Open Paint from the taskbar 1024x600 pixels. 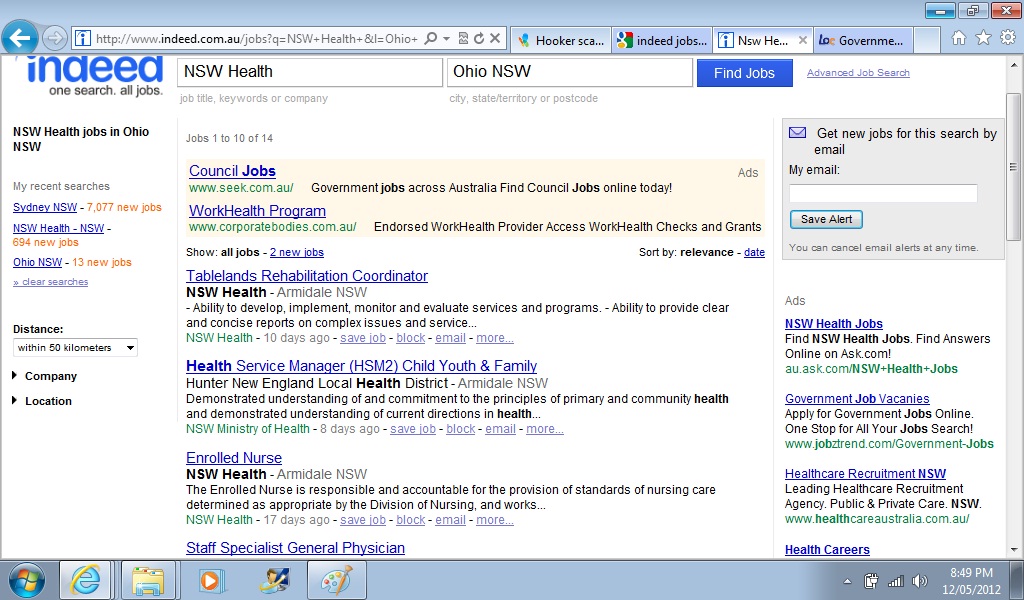coord(336,580)
